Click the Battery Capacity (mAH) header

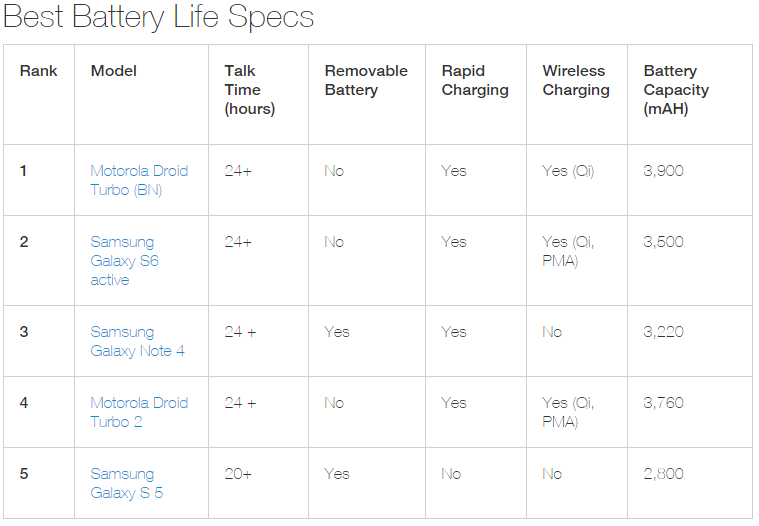tap(676, 90)
